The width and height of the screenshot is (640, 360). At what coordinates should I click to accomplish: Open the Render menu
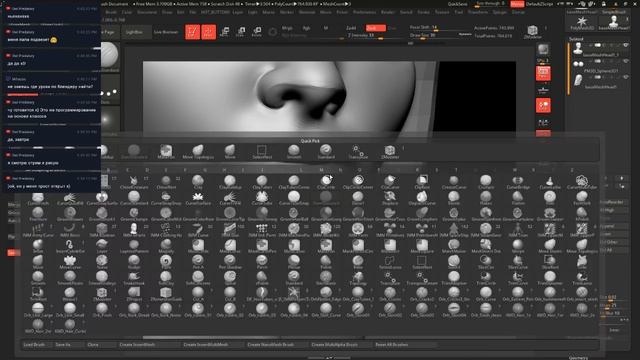tap(387, 12)
